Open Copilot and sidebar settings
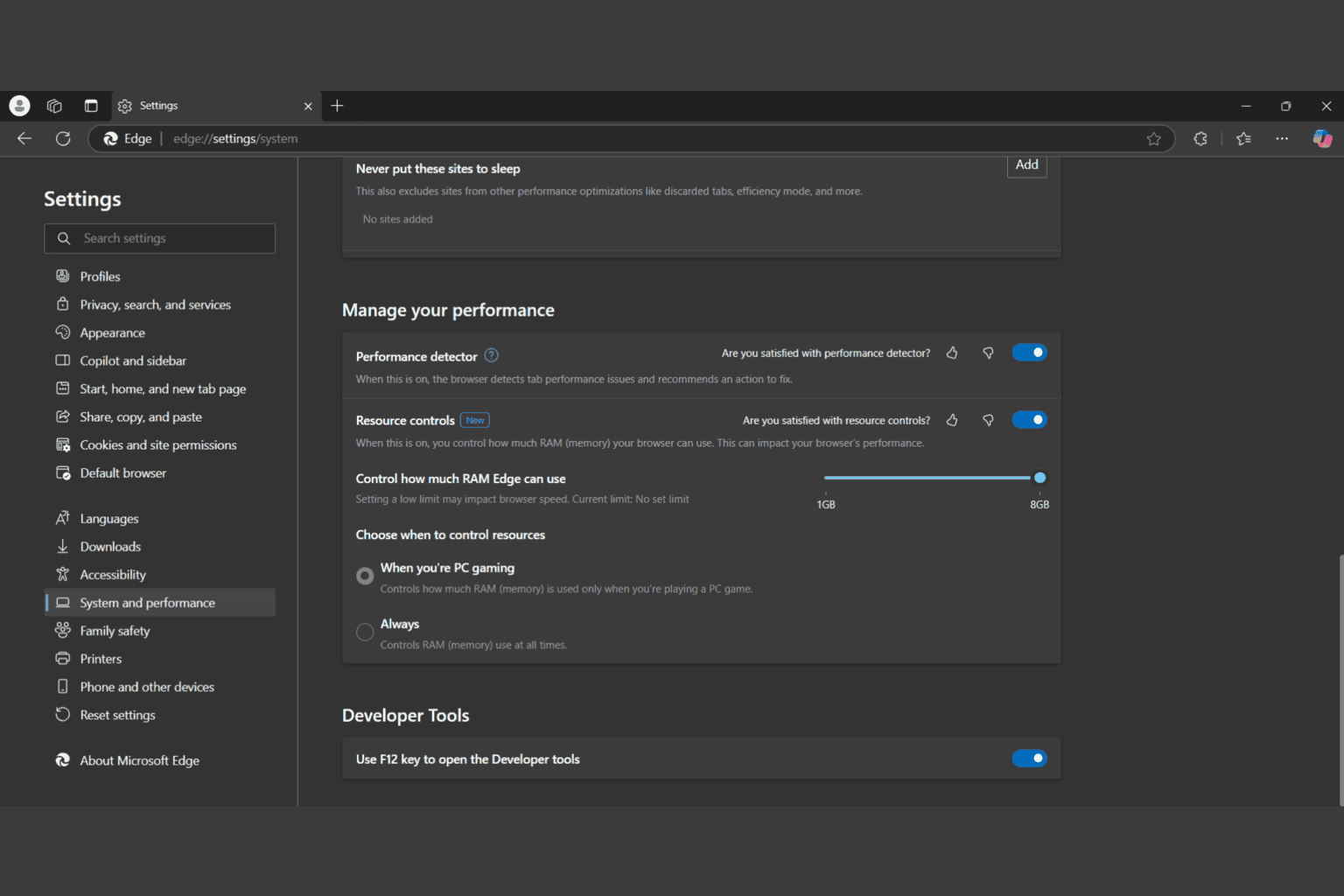Screen dimensions: 1344x896 pos(160,360)
